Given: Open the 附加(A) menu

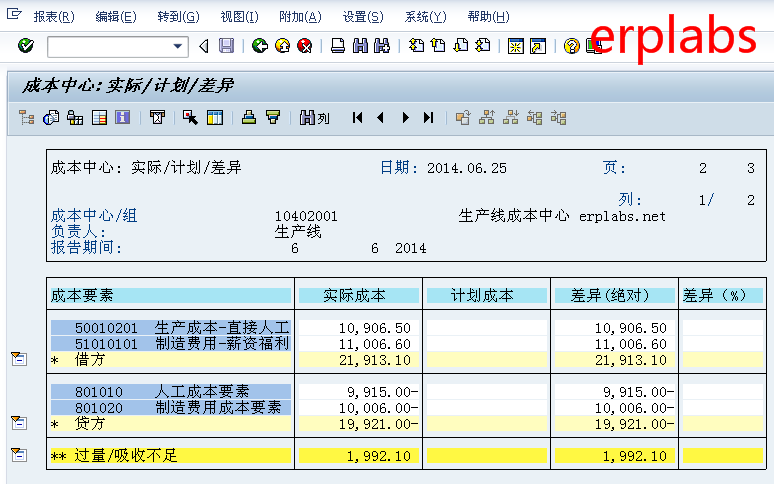Looking at the screenshot, I should pyautogui.click(x=300, y=17).
